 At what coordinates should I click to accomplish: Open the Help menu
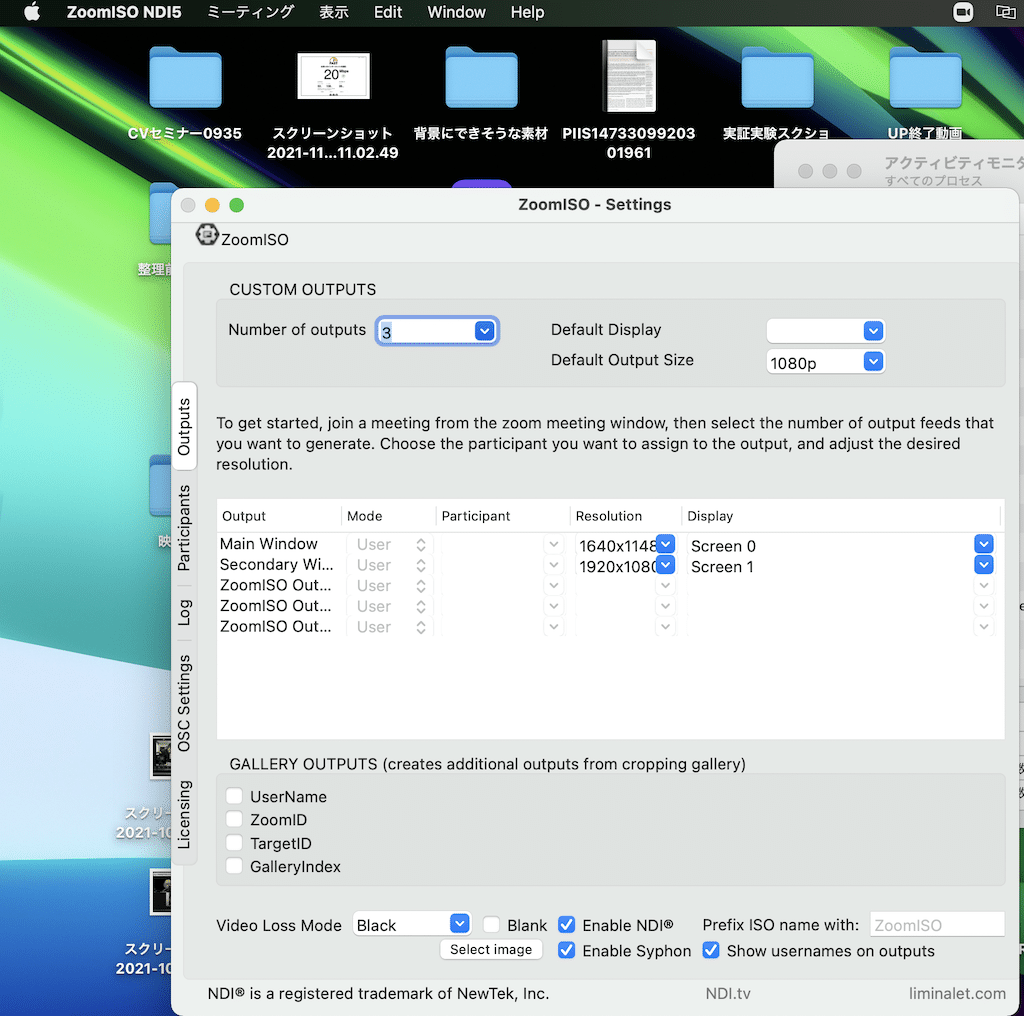click(527, 12)
